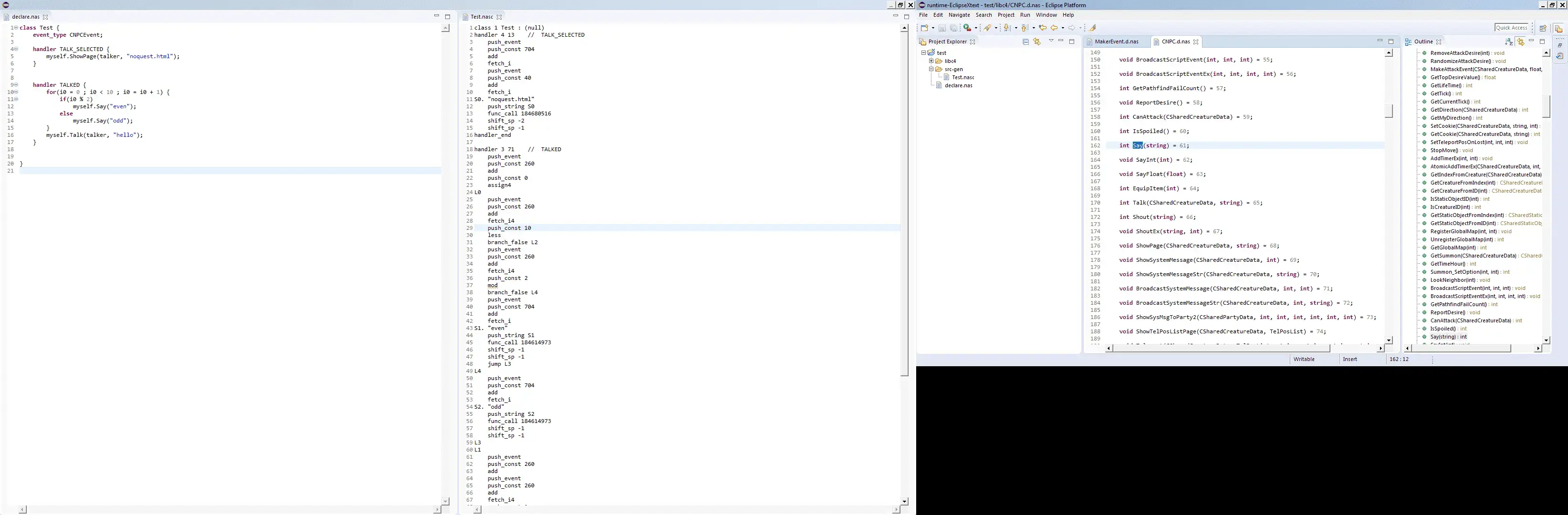Go to Previous Annotation toolbar icon
Viewport: 1568px width, 515px height.
pos(1025,28)
